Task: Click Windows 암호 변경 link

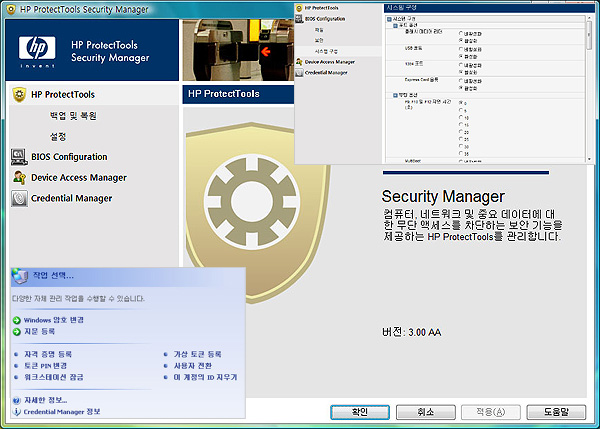Action: click(54, 320)
